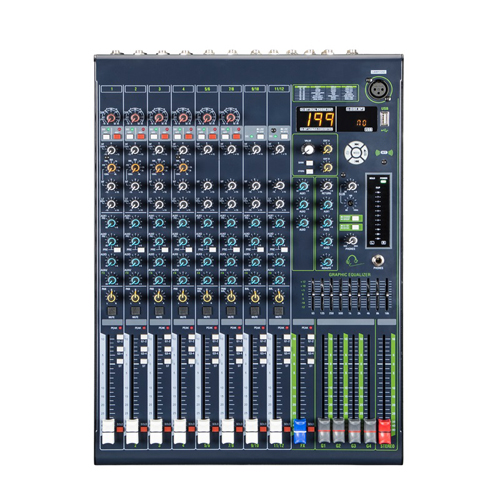The width and height of the screenshot is (500, 500).
Task: Click the XLR lamp socket at top right
Action: click(380, 89)
